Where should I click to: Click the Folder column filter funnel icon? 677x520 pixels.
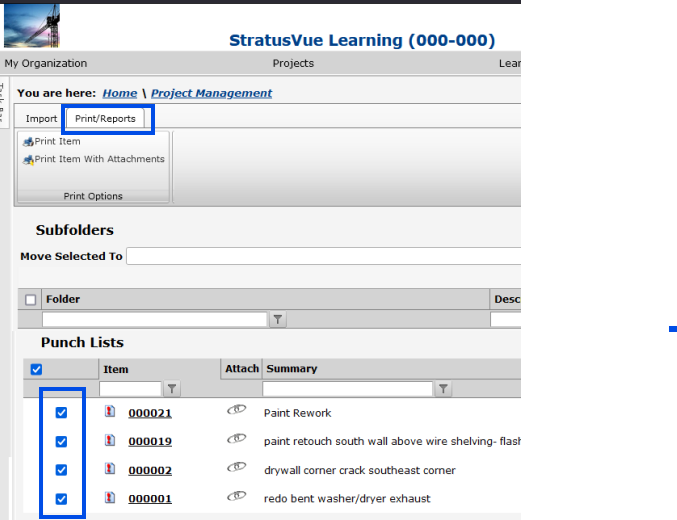(x=278, y=319)
